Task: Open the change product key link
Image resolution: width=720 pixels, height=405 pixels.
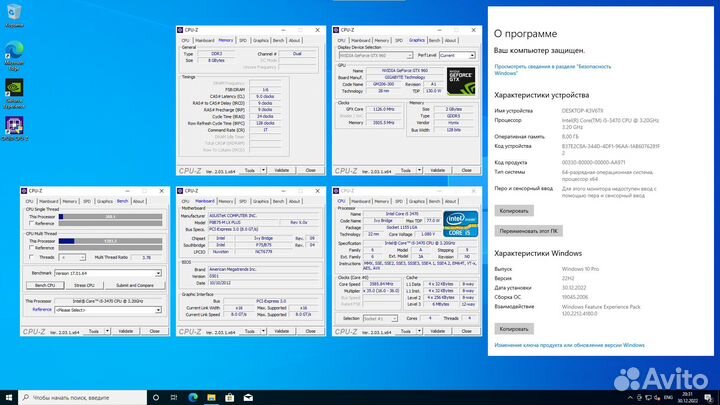Action: tap(569, 345)
